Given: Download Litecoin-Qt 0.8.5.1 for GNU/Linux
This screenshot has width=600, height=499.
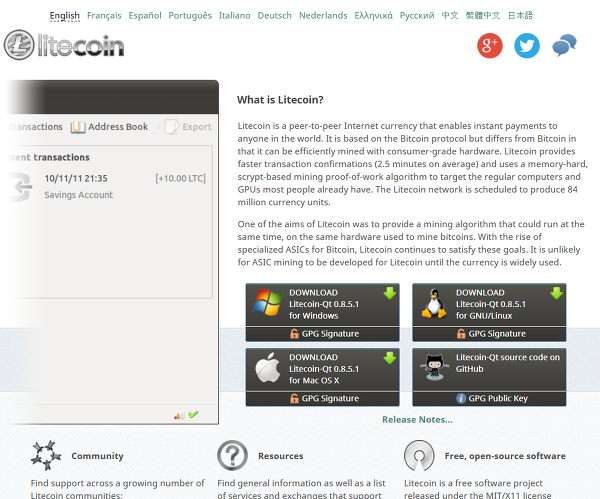Looking at the screenshot, I should [x=489, y=305].
